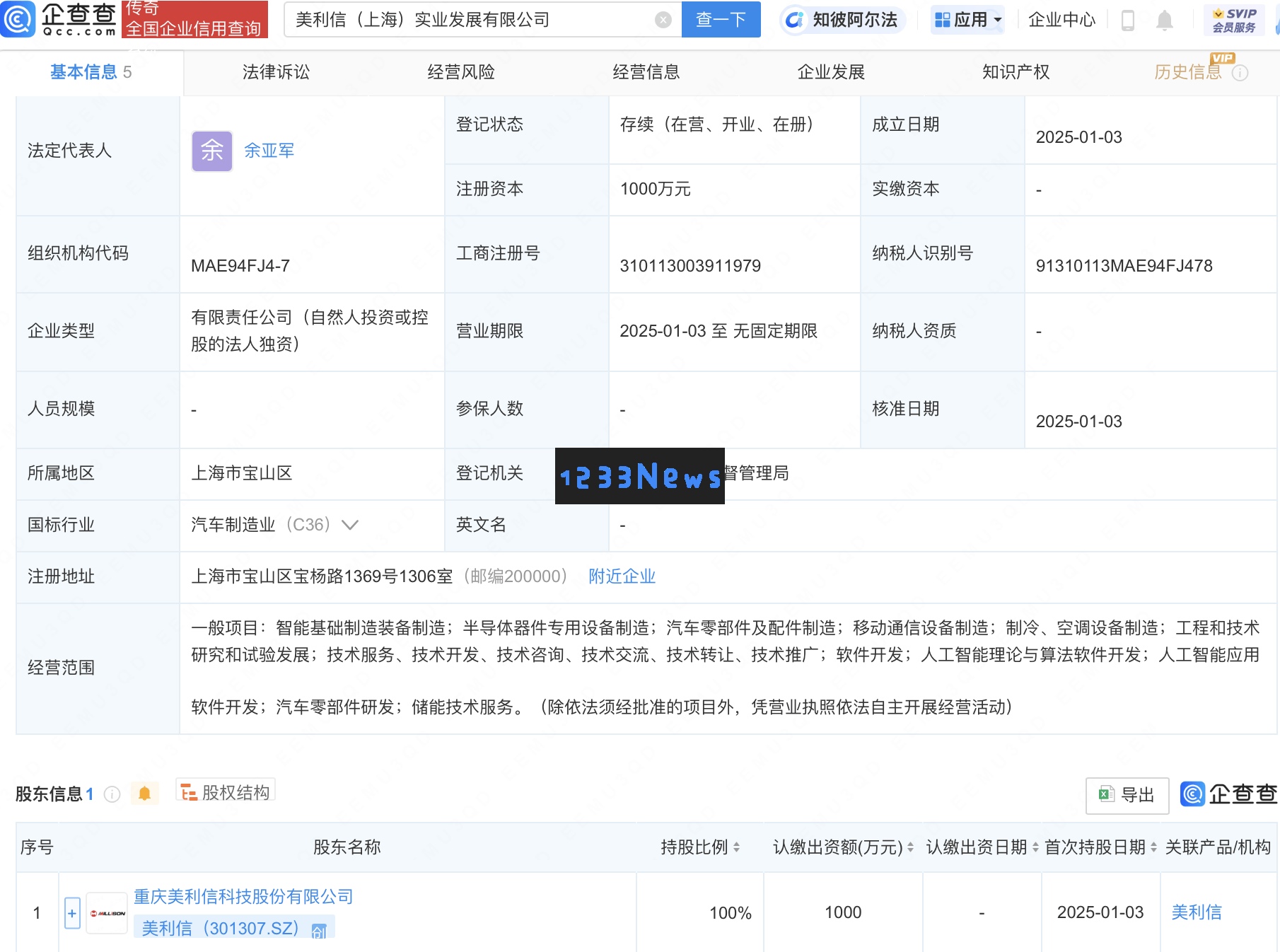Click the 企查查 logo beside export button
Screen dimensions: 1280x952
point(1229,794)
